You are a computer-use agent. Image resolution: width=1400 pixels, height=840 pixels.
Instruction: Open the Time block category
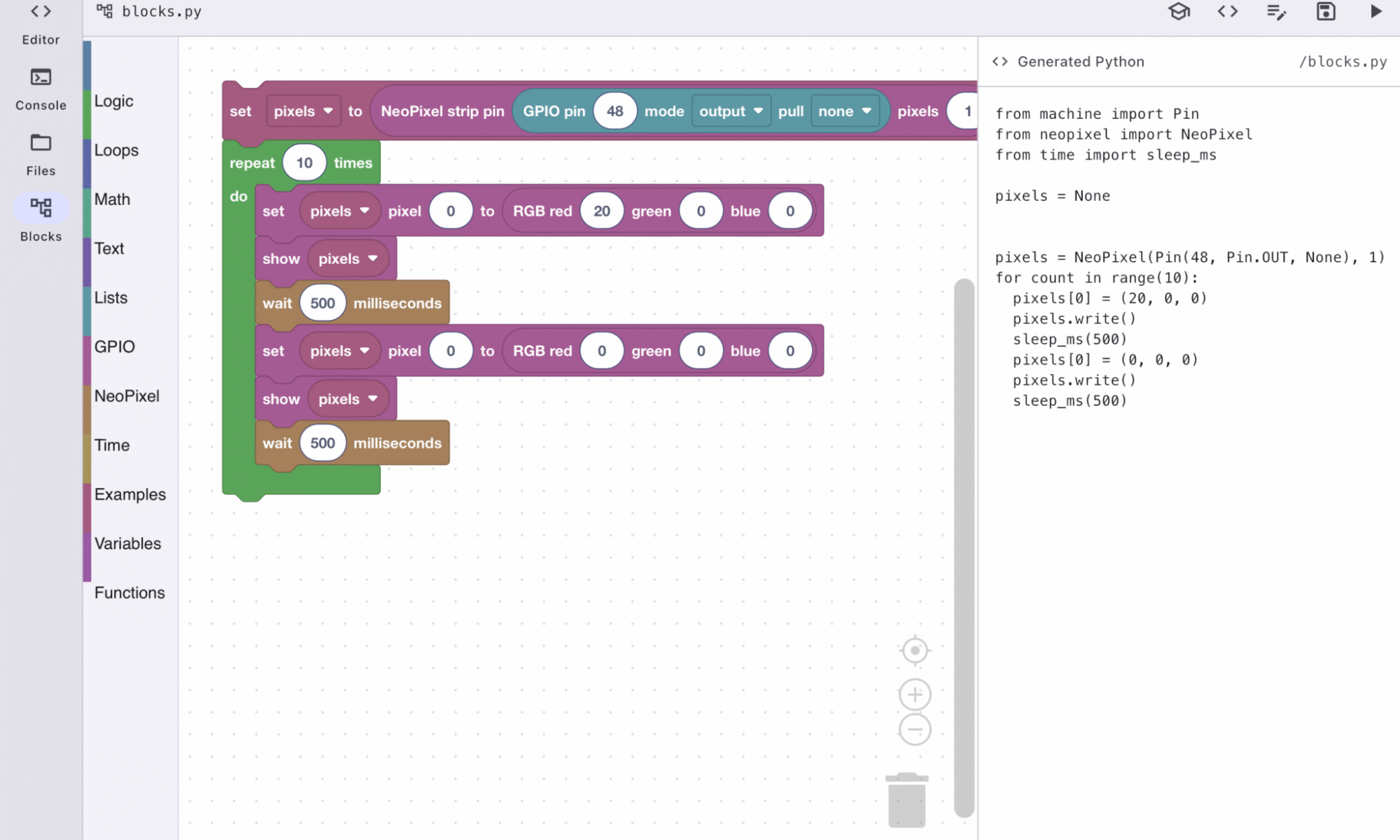(112, 445)
